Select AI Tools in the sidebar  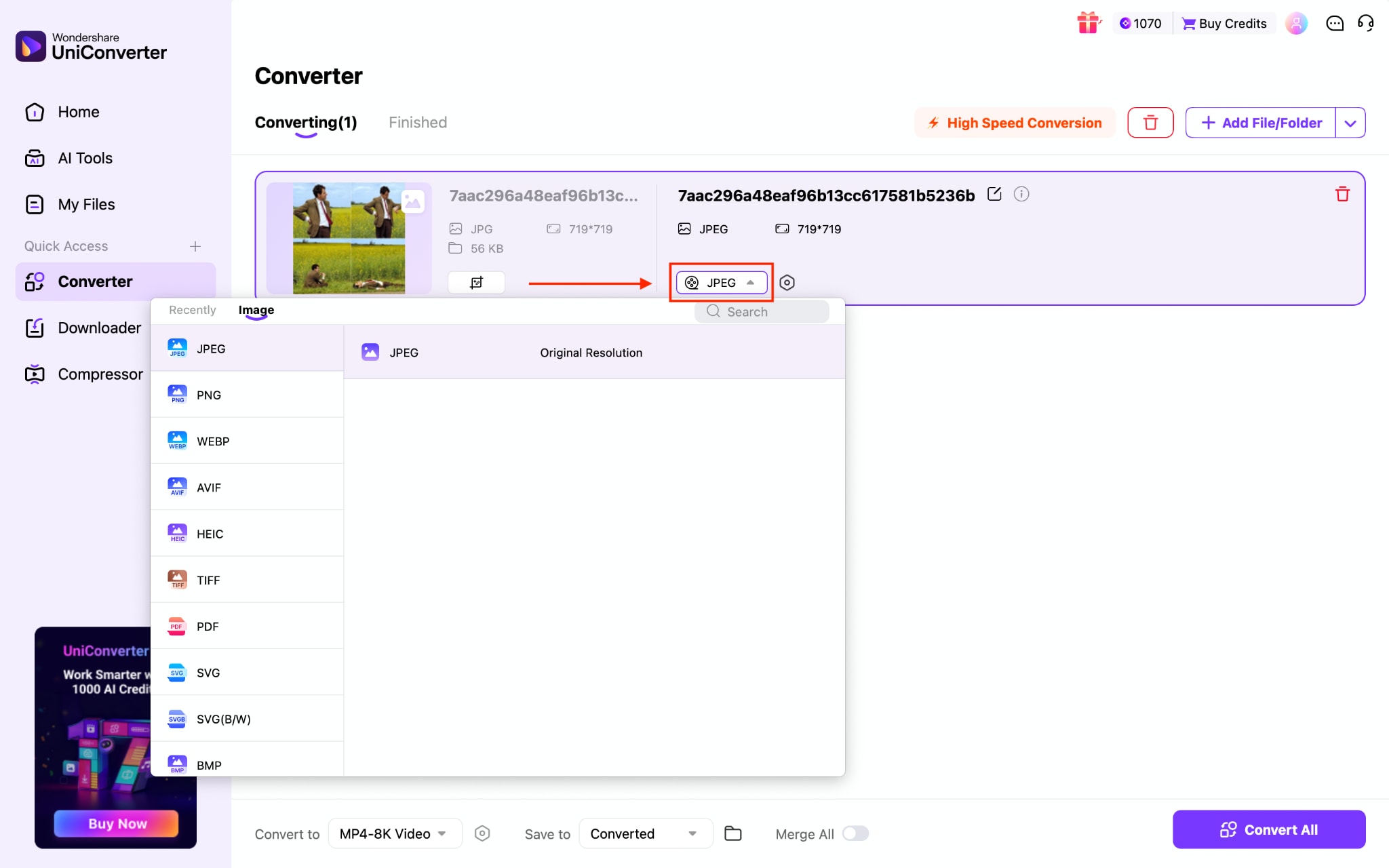click(84, 157)
